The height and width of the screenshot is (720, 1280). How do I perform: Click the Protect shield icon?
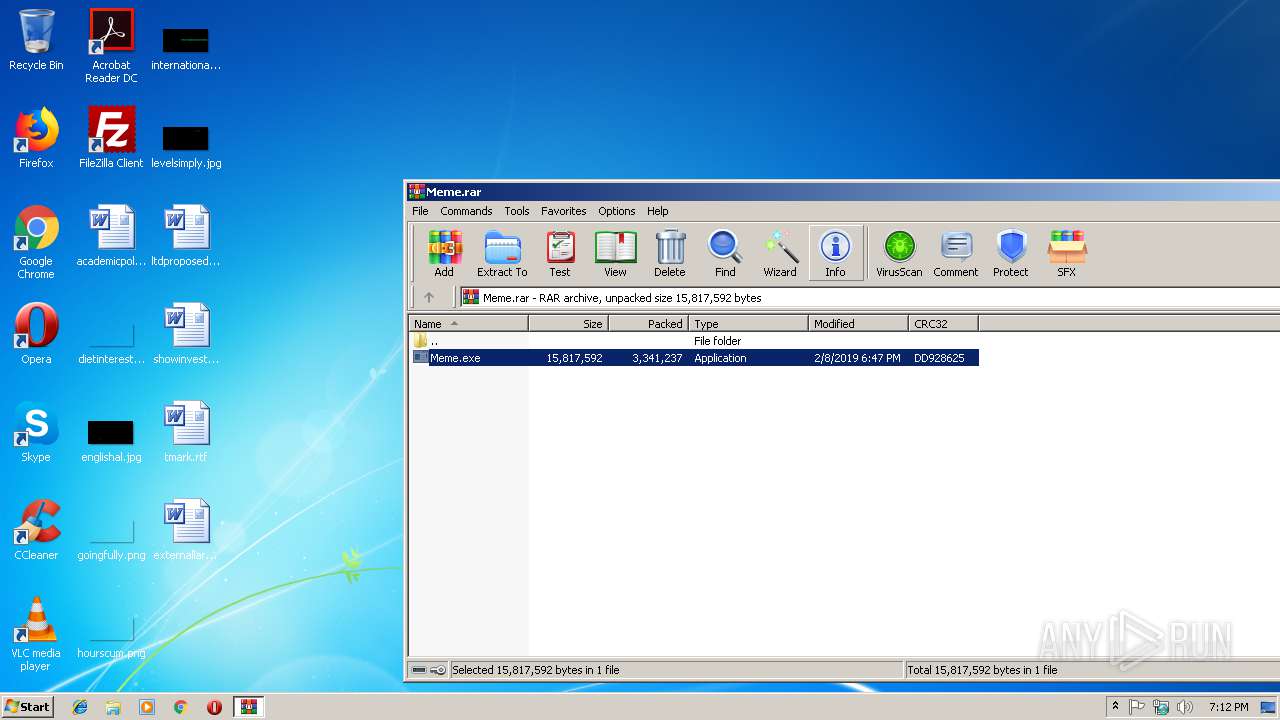tap(1011, 253)
